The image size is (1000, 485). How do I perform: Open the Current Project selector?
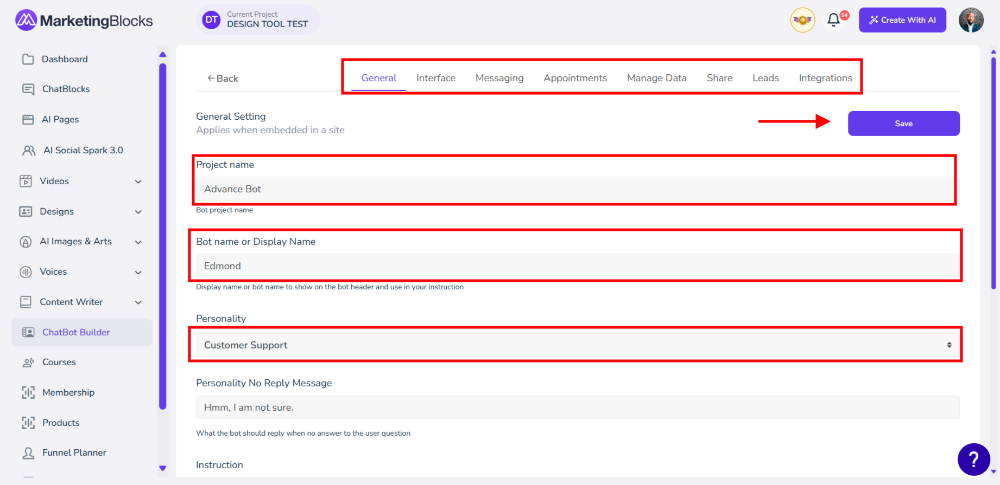point(258,20)
